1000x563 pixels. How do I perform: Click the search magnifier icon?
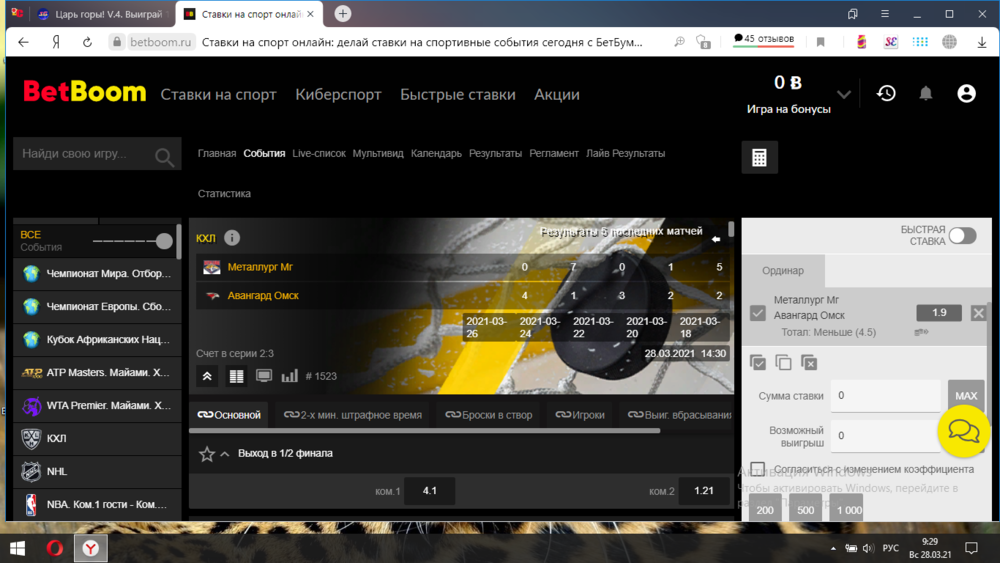click(x=164, y=156)
